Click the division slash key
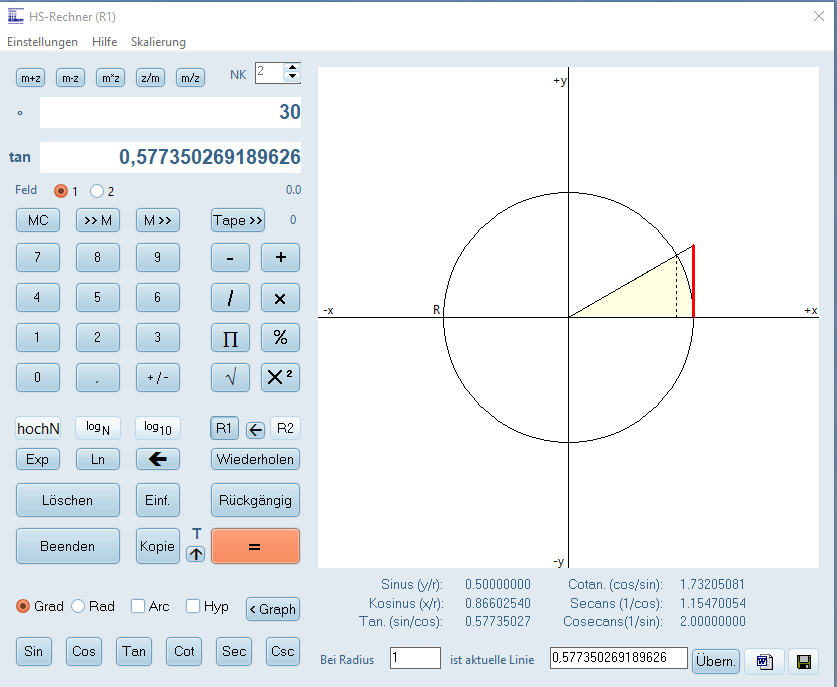The height and width of the screenshot is (687, 837). 230,298
